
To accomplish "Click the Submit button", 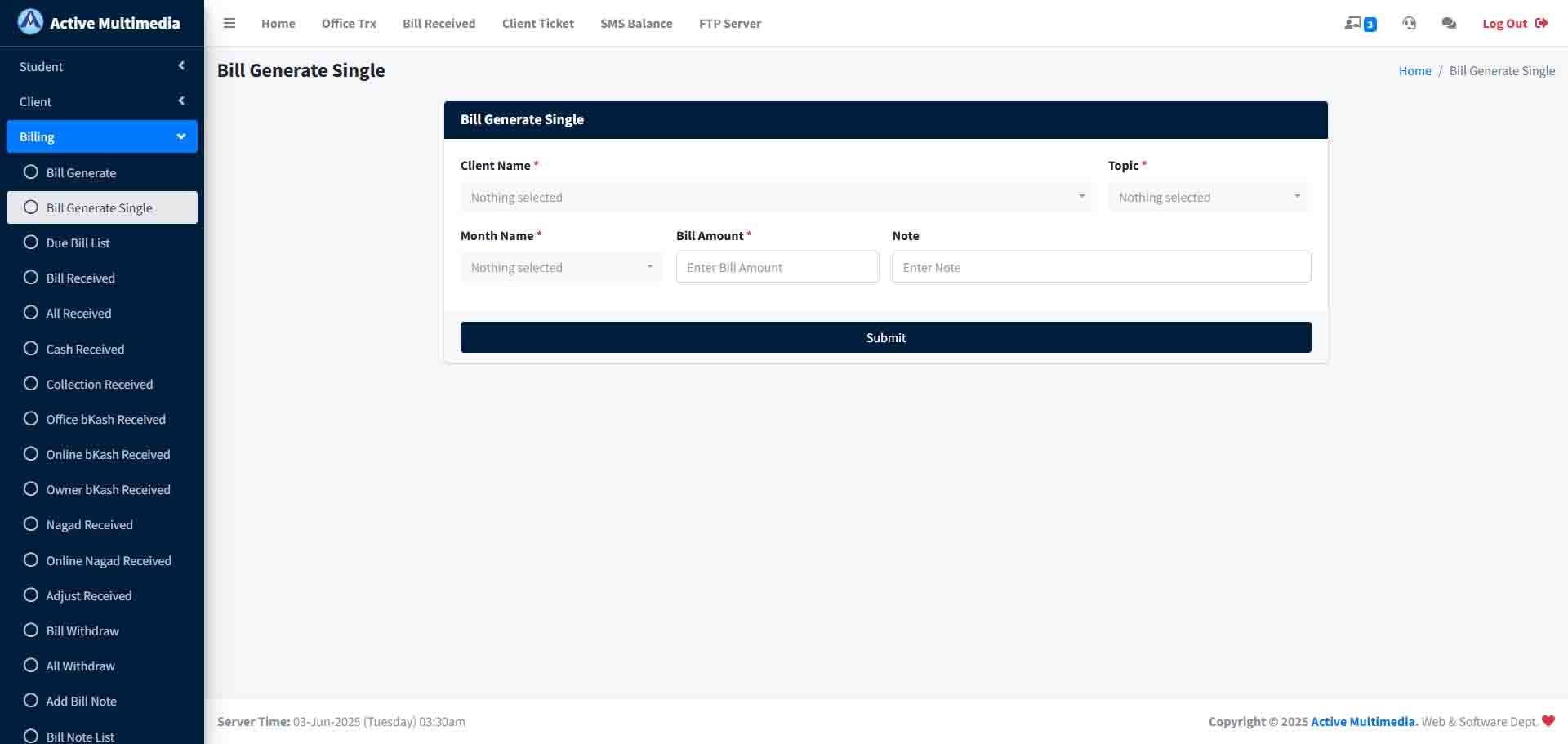I will pos(886,337).
